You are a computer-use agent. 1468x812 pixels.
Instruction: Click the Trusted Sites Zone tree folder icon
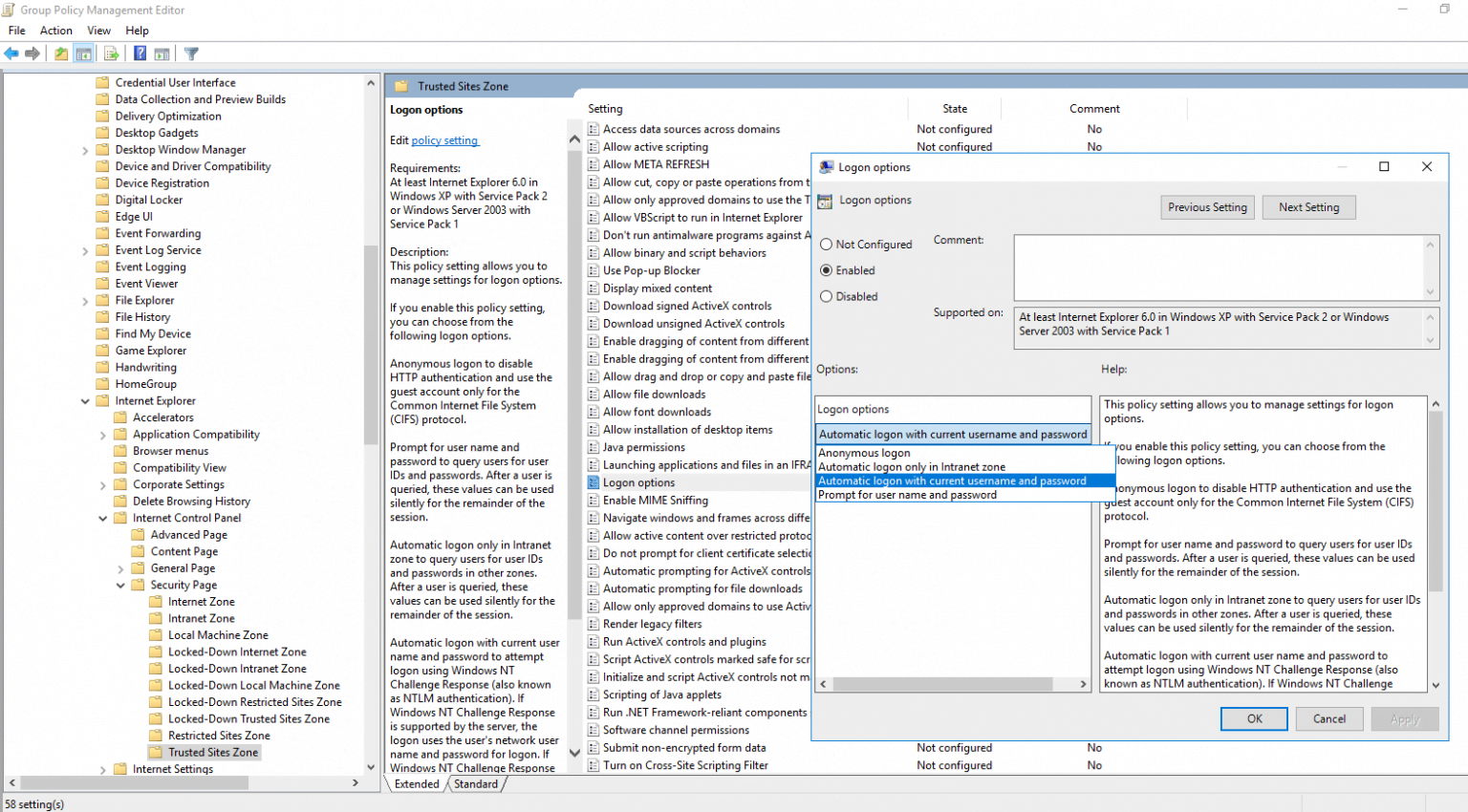click(x=156, y=753)
